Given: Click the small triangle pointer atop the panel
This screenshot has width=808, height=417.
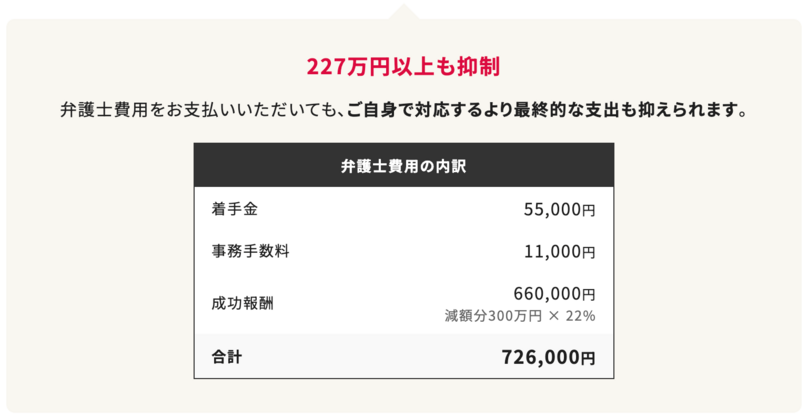Looking at the screenshot, I should pos(403,12).
